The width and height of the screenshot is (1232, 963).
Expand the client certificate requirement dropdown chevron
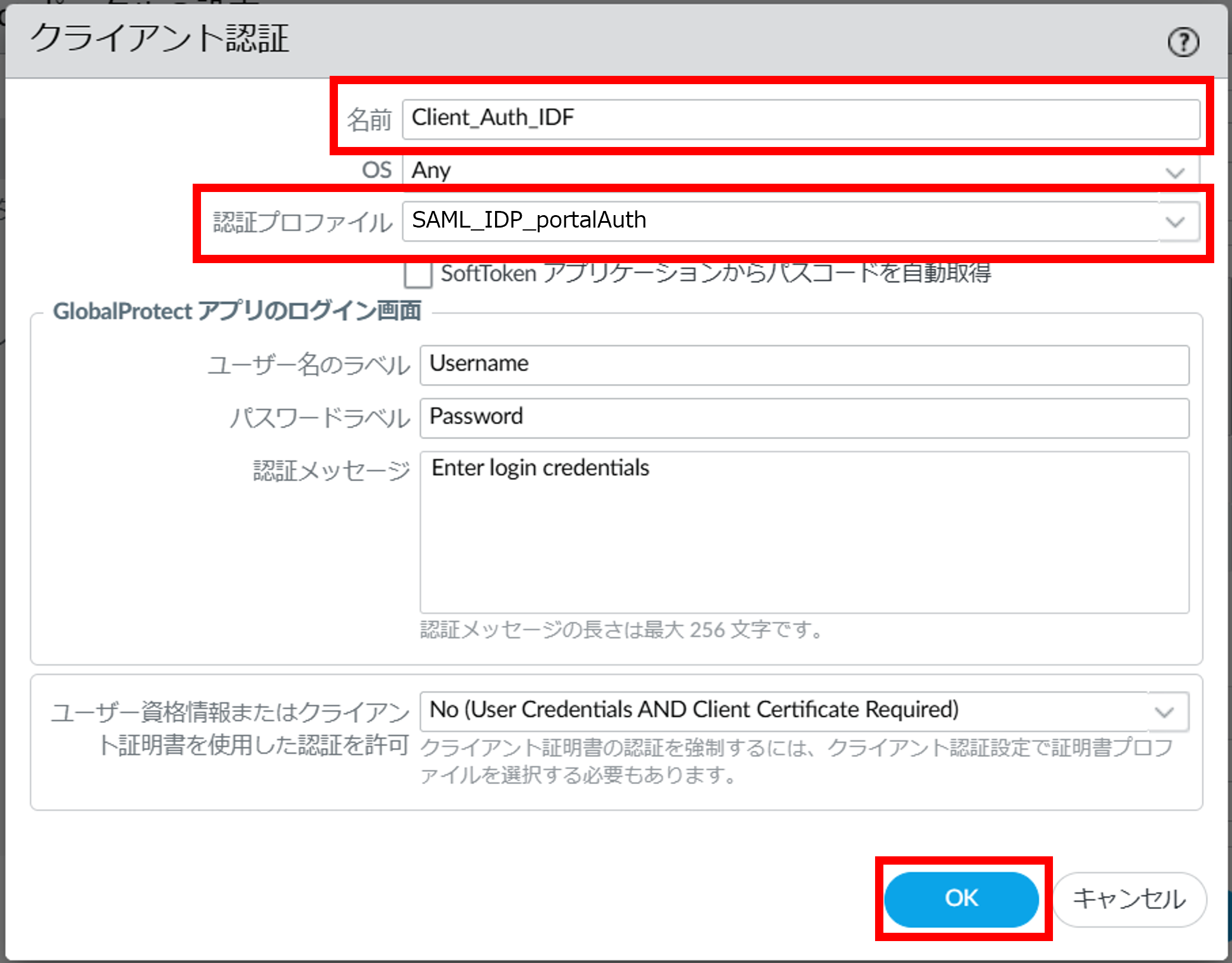[1164, 712]
